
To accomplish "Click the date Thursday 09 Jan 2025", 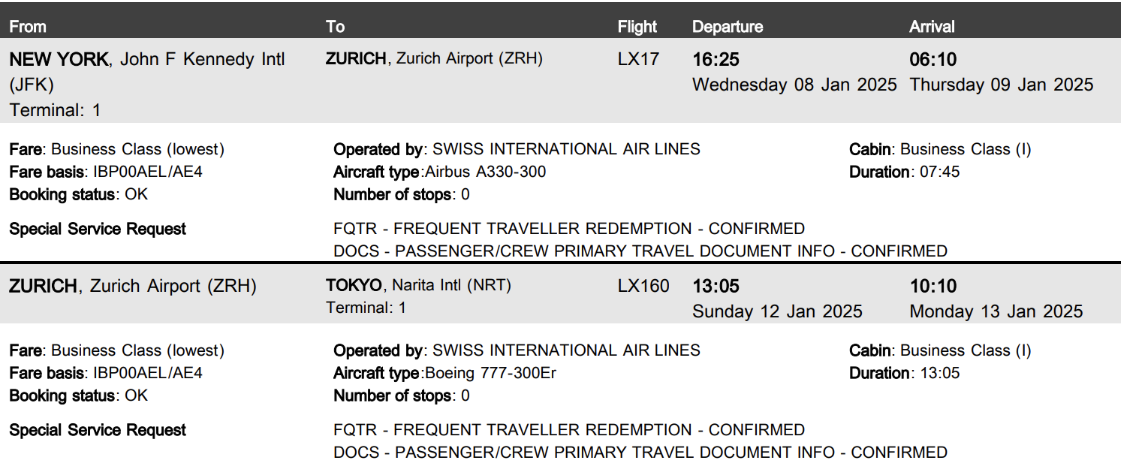I will pyautogui.click(x=1001, y=85).
